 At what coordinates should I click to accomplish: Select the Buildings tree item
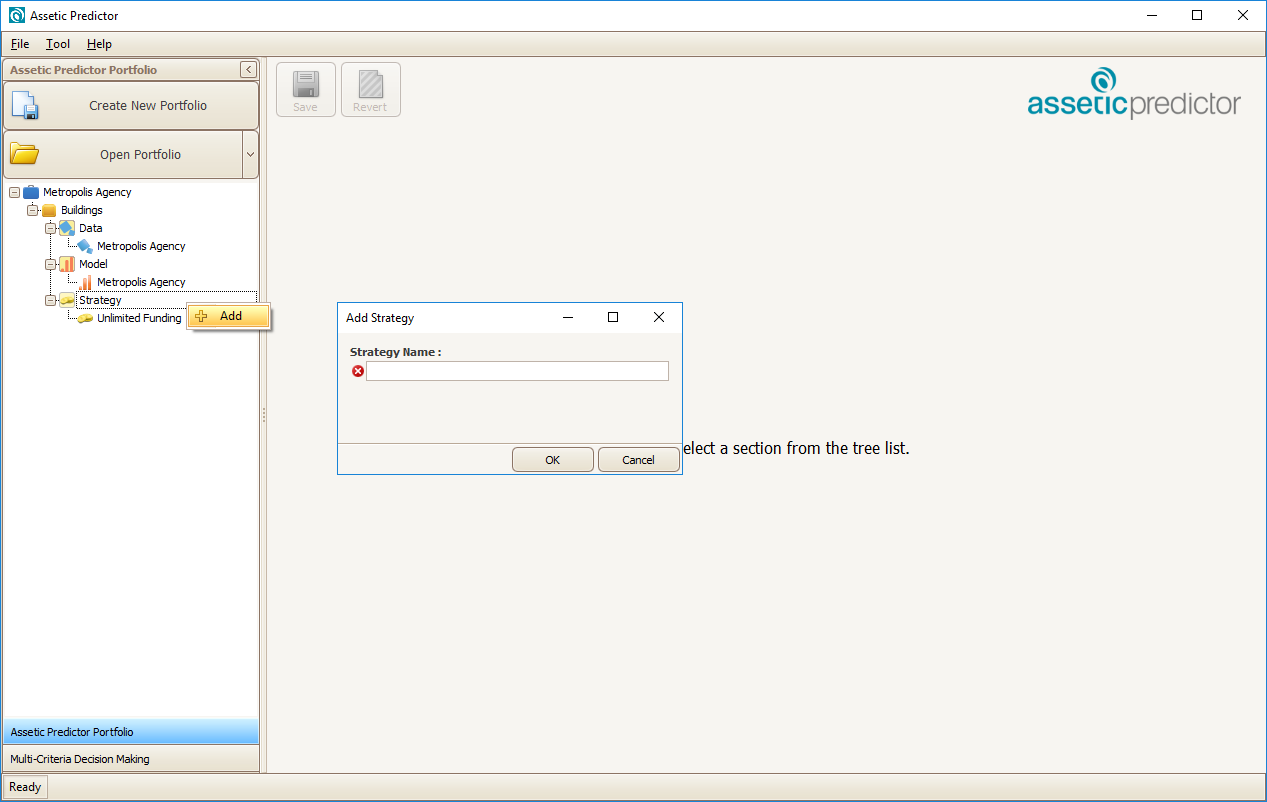click(x=82, y=210)
